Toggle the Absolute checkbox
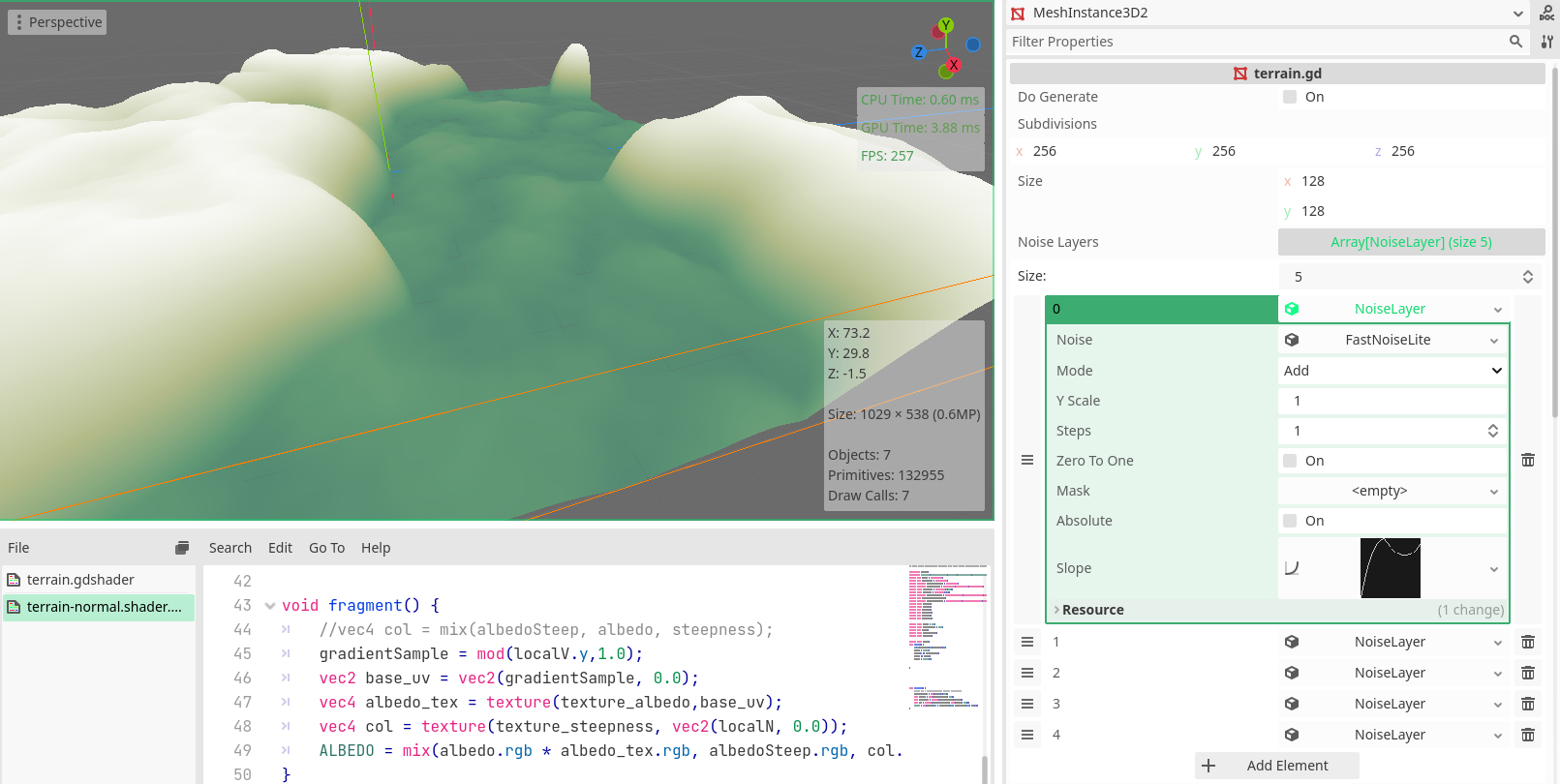The image size is (1560, 784). pos(1290,521)
